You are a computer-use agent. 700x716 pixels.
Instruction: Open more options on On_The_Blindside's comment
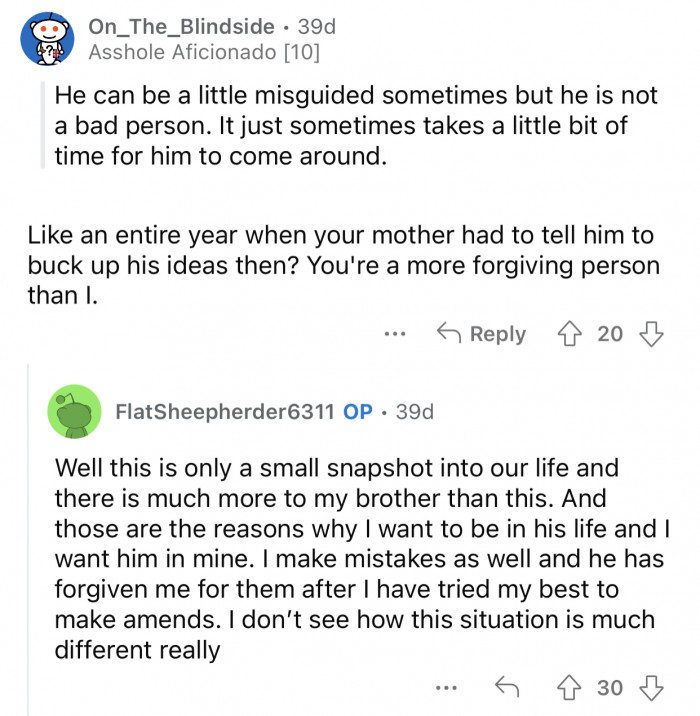[x=396, y=334]
